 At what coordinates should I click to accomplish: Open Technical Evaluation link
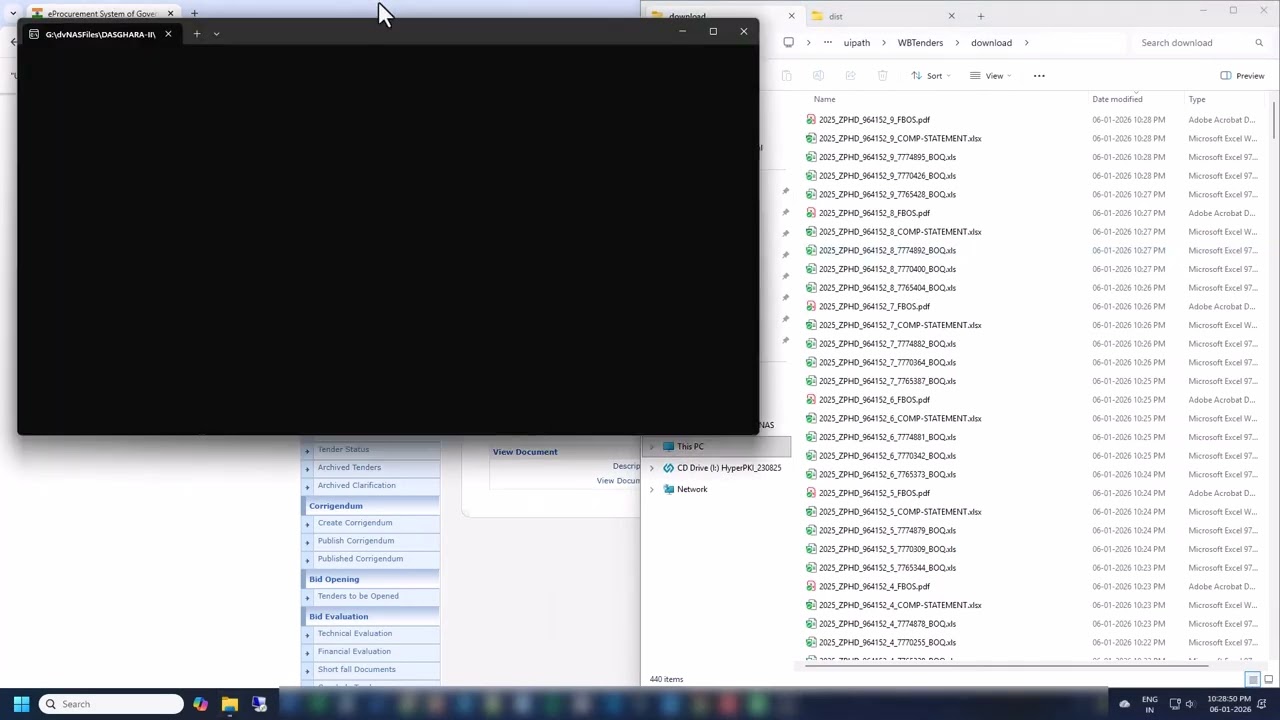click(x=355, y=633)
